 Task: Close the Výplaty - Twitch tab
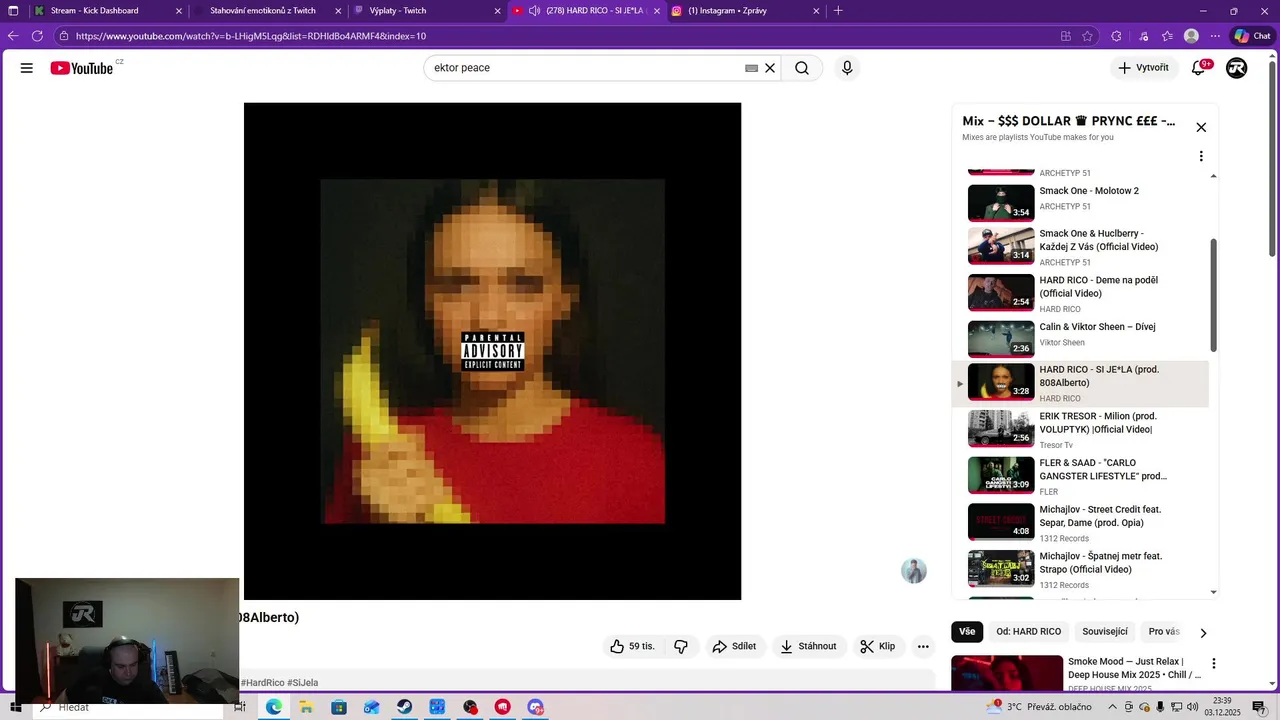(x=497, y=11)
